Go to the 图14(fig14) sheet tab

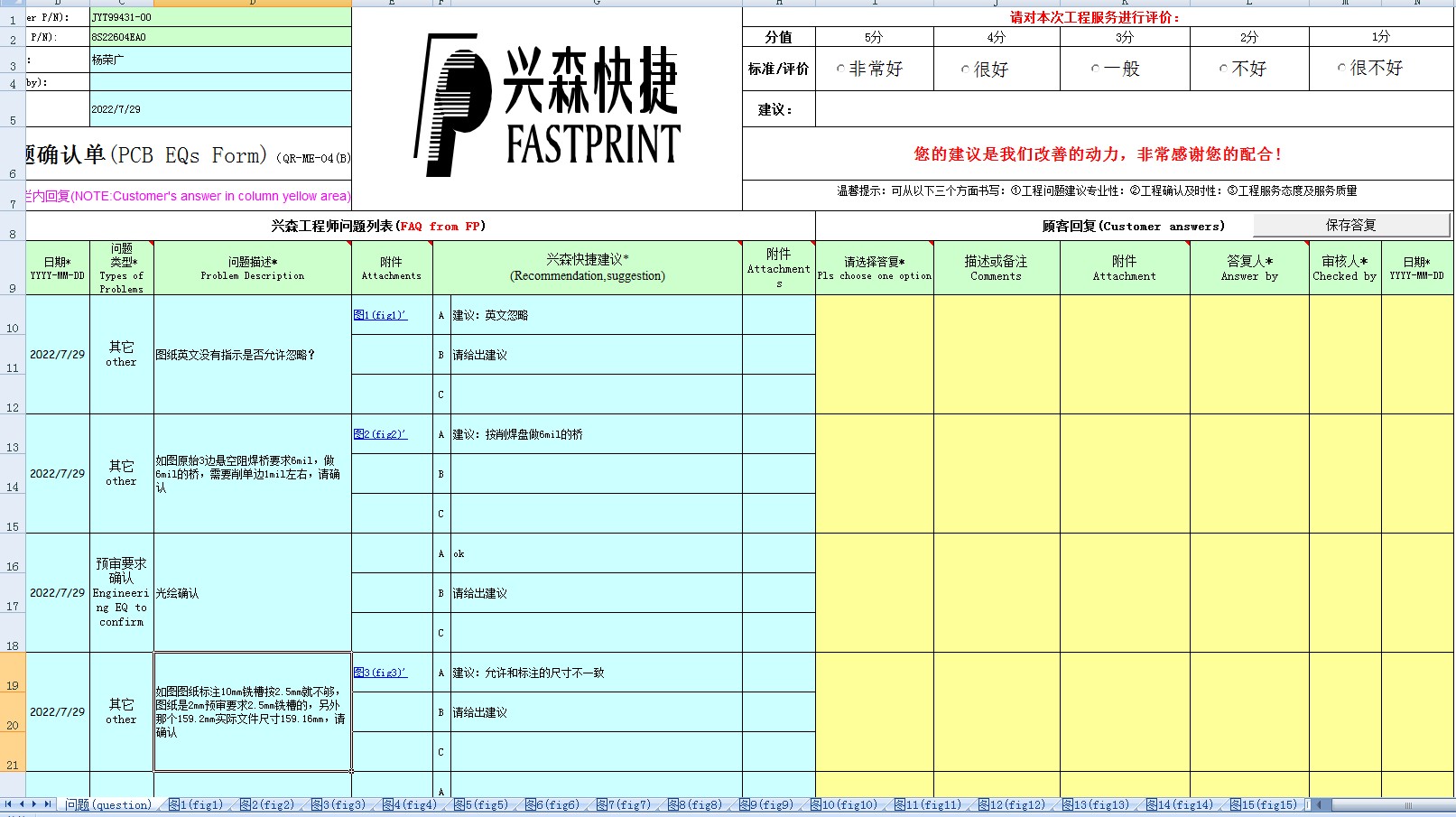coord(1179,804)
